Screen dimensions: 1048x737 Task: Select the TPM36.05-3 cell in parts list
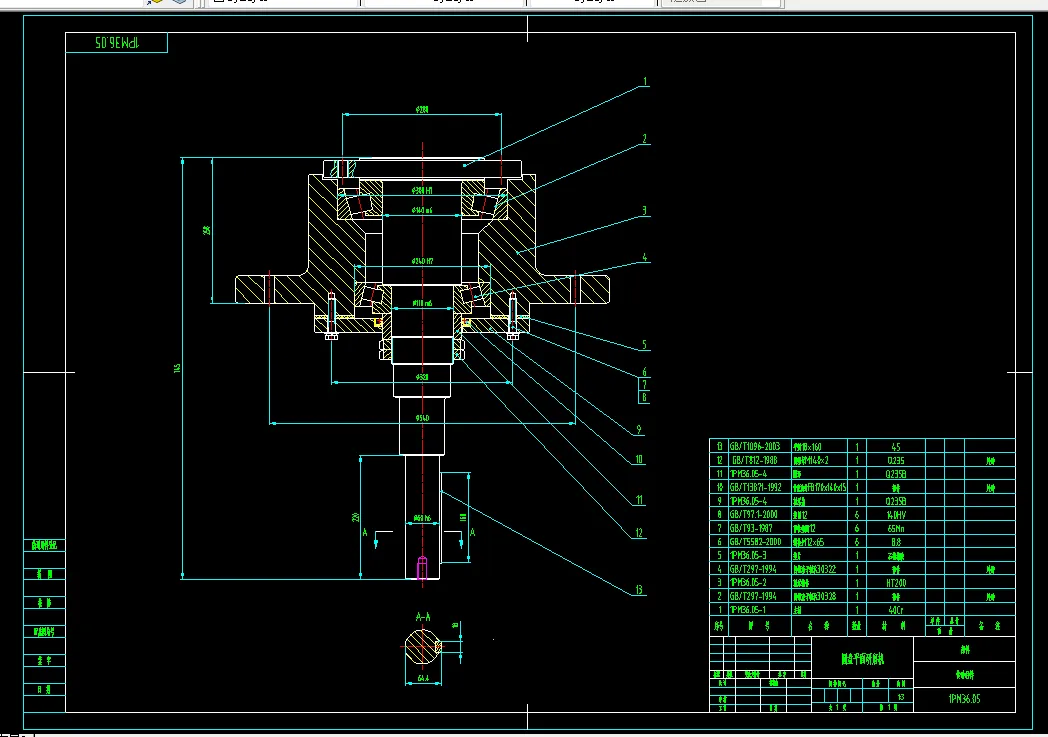coord(759,555)
